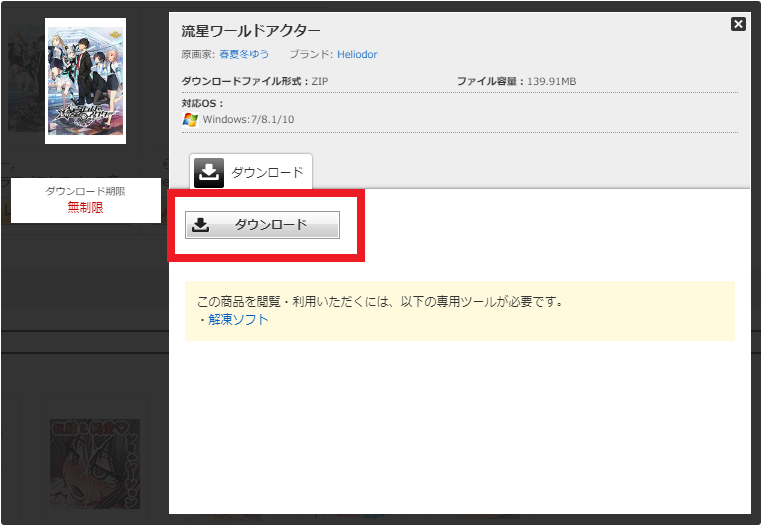
Task: Click the 流星ワールドアクター cover thumbnail
Action: [86, 81]
